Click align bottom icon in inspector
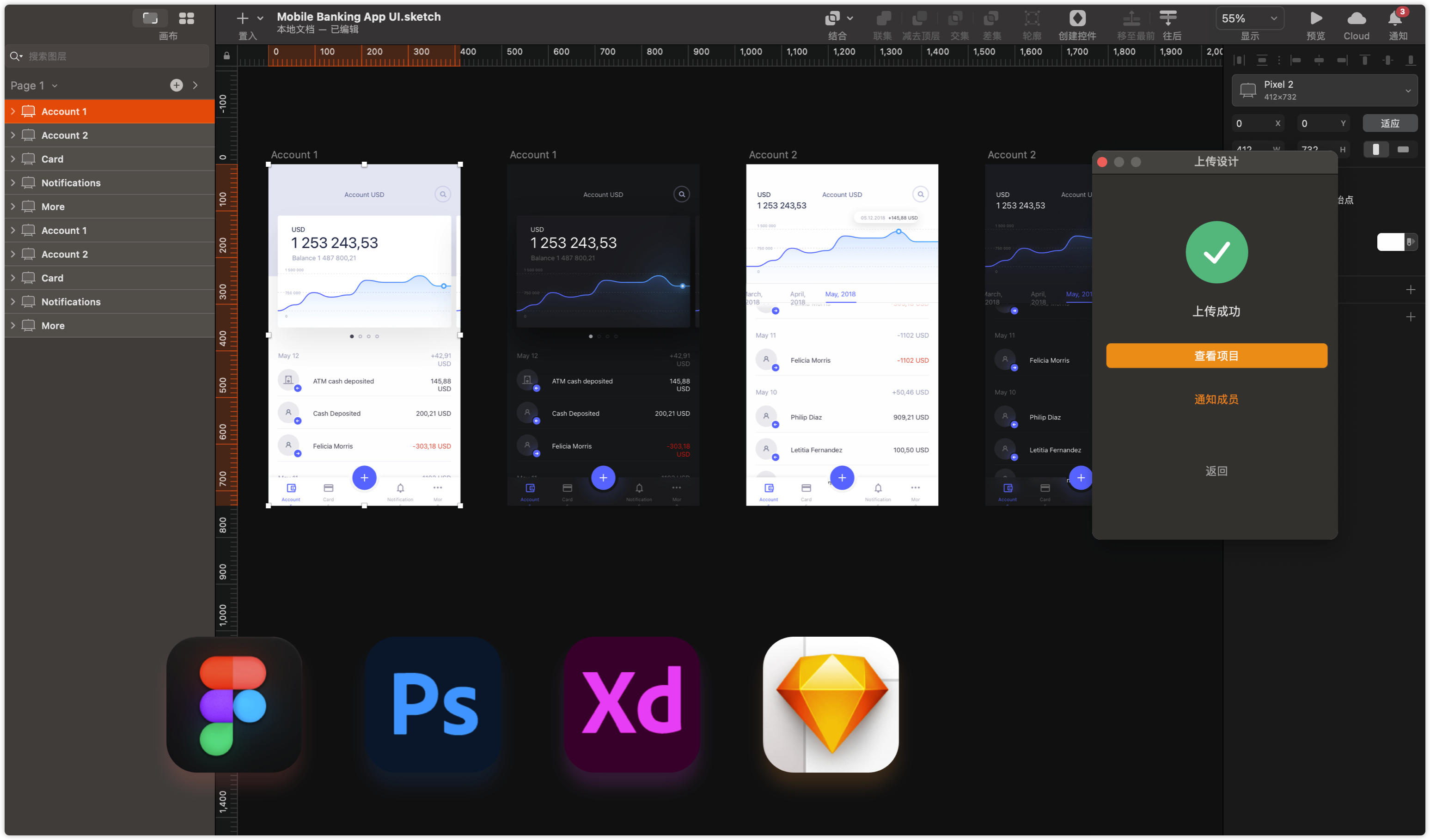This screenshot has width=1430, height=840. (1411, 60)
